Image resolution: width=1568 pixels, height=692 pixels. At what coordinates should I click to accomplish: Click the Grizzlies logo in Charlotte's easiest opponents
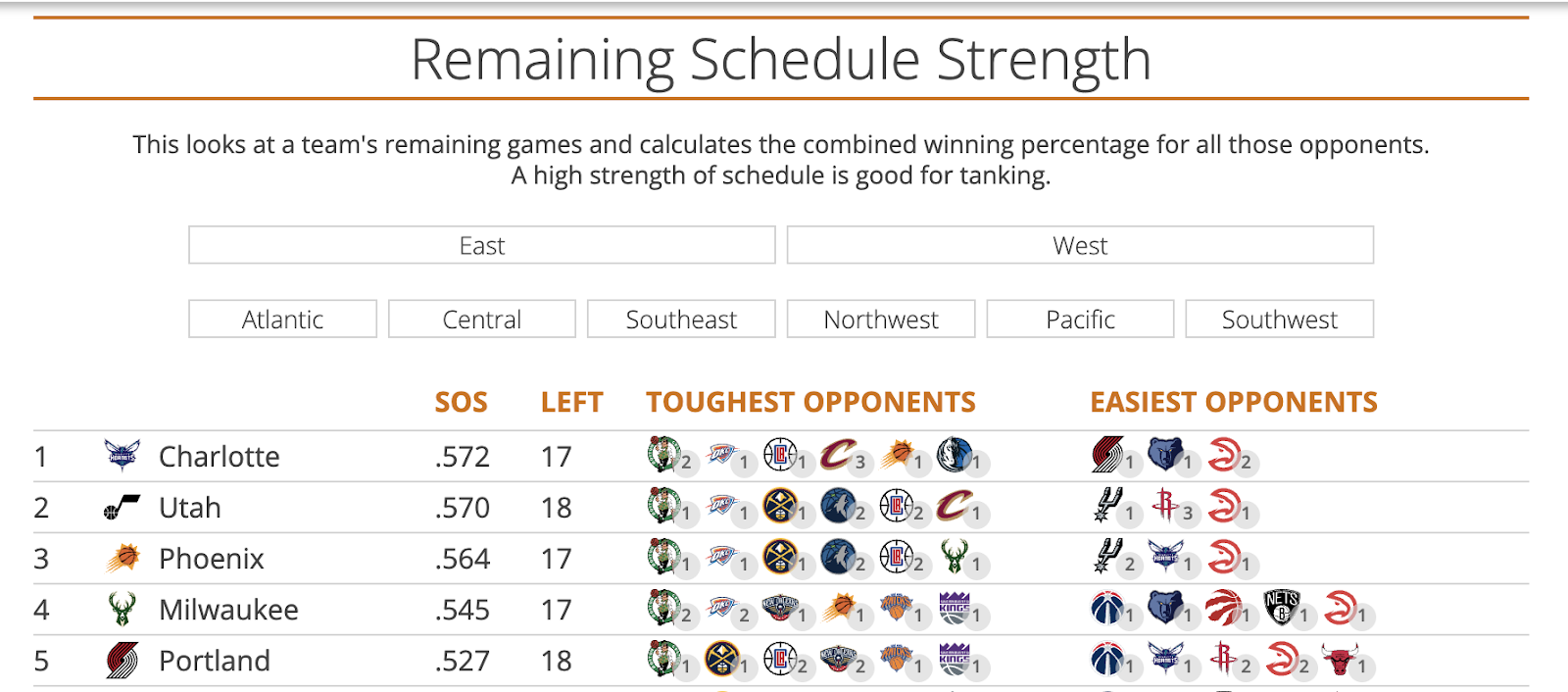[1165, 454]
